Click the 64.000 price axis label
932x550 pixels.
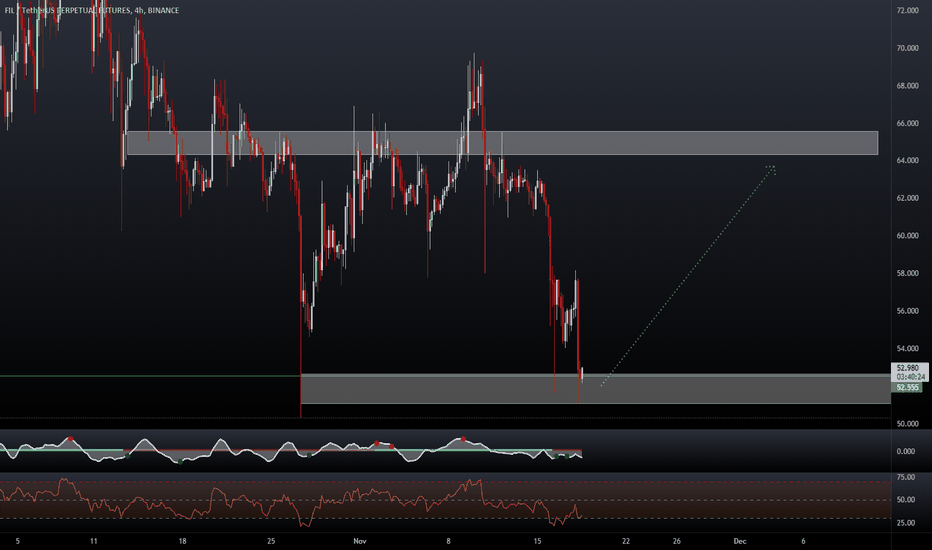[x=908, y=161]
